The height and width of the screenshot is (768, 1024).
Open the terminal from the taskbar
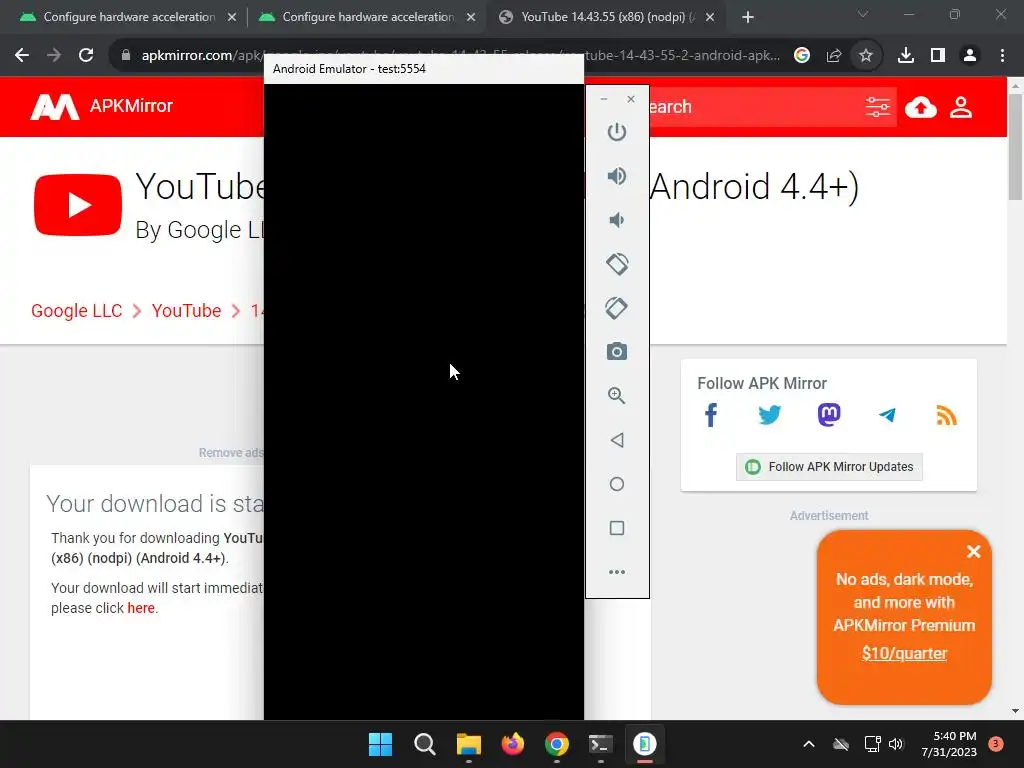(x=600, y=744)
